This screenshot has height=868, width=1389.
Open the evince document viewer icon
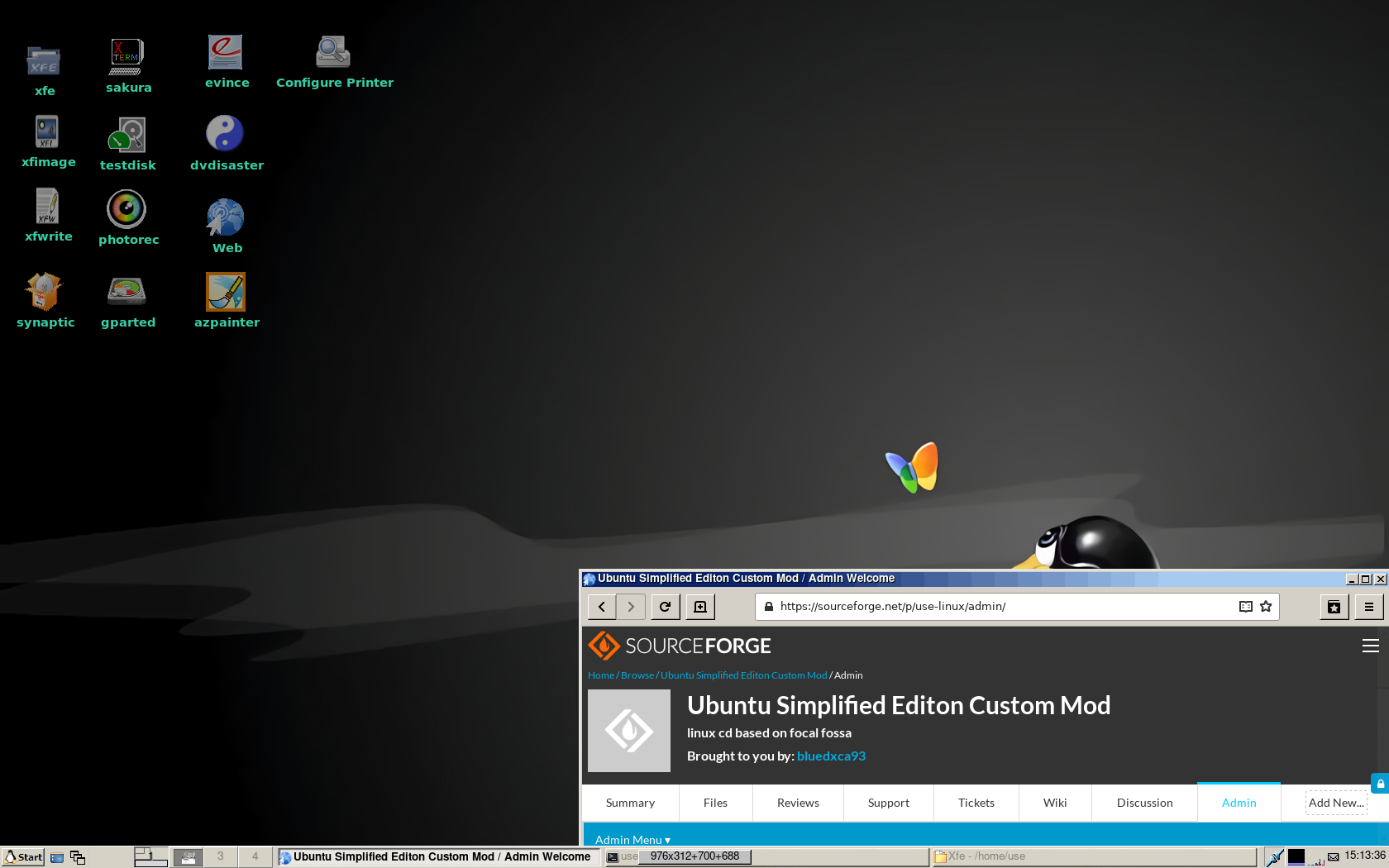pos(227,62)
